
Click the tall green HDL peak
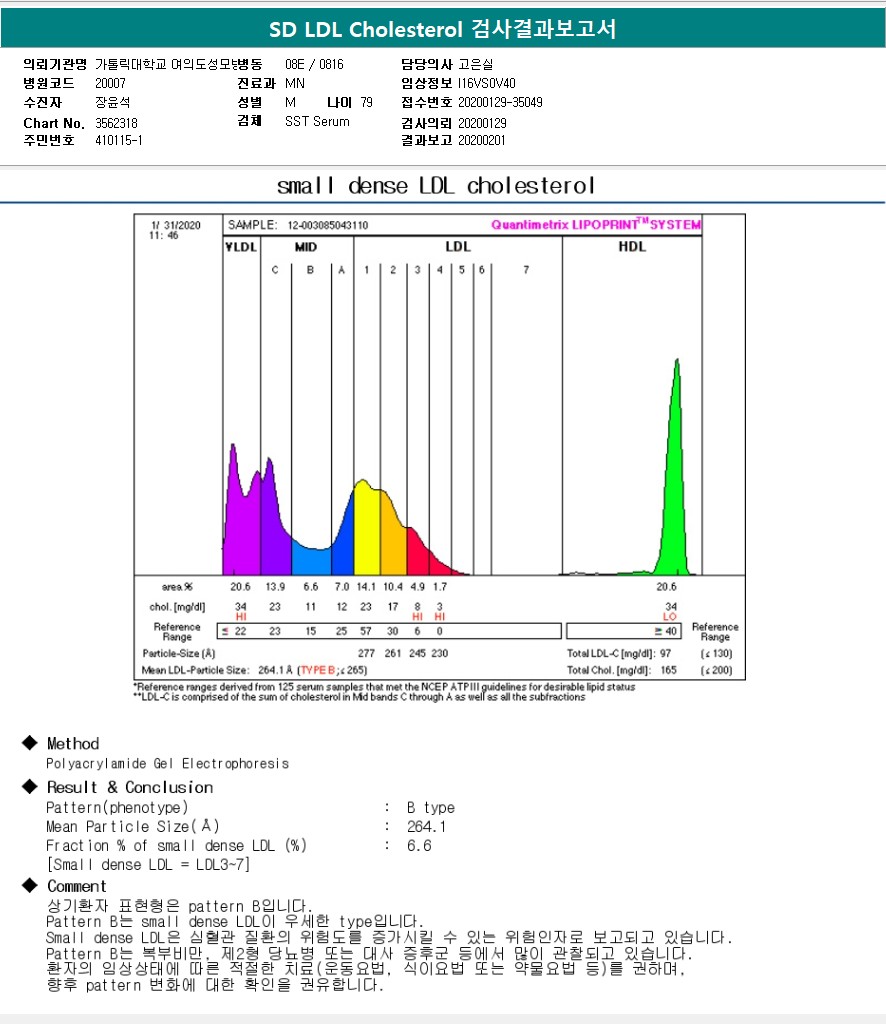tap(676, 470)
